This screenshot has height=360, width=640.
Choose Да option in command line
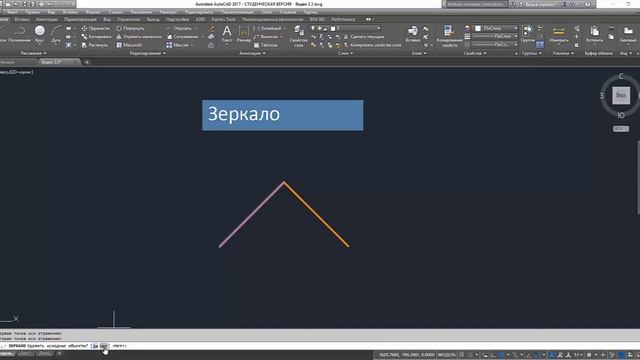pos(95,346)
